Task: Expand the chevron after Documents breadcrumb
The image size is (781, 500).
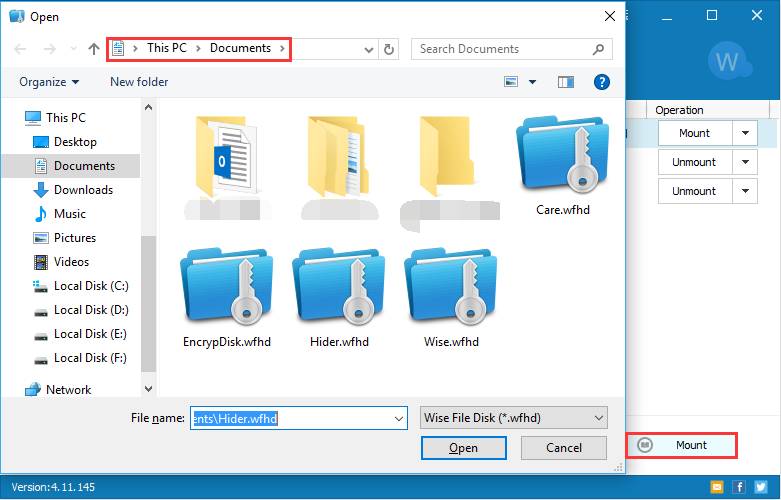Action: tap(282, 48)
